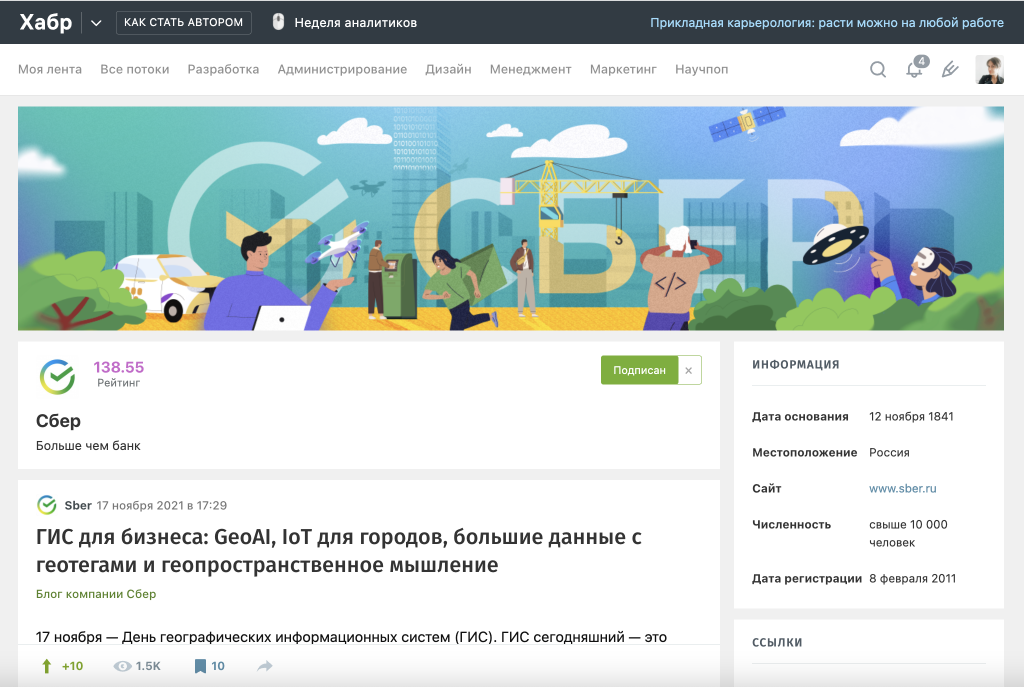Viewport: 1024px width, 687px height.
Task: Open notifications bell with badge
Action: tap(914, 69)
